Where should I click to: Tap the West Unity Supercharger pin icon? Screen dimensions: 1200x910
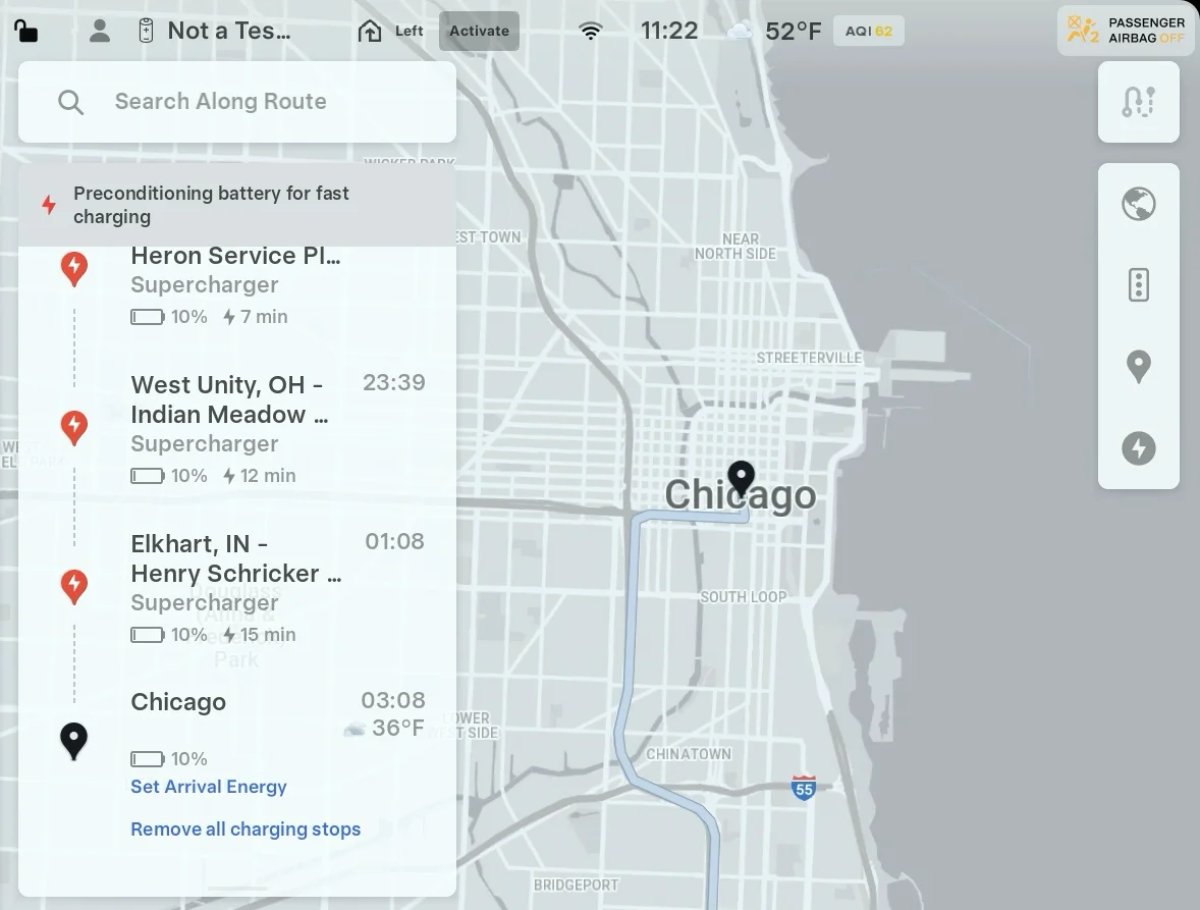(74, 427)
